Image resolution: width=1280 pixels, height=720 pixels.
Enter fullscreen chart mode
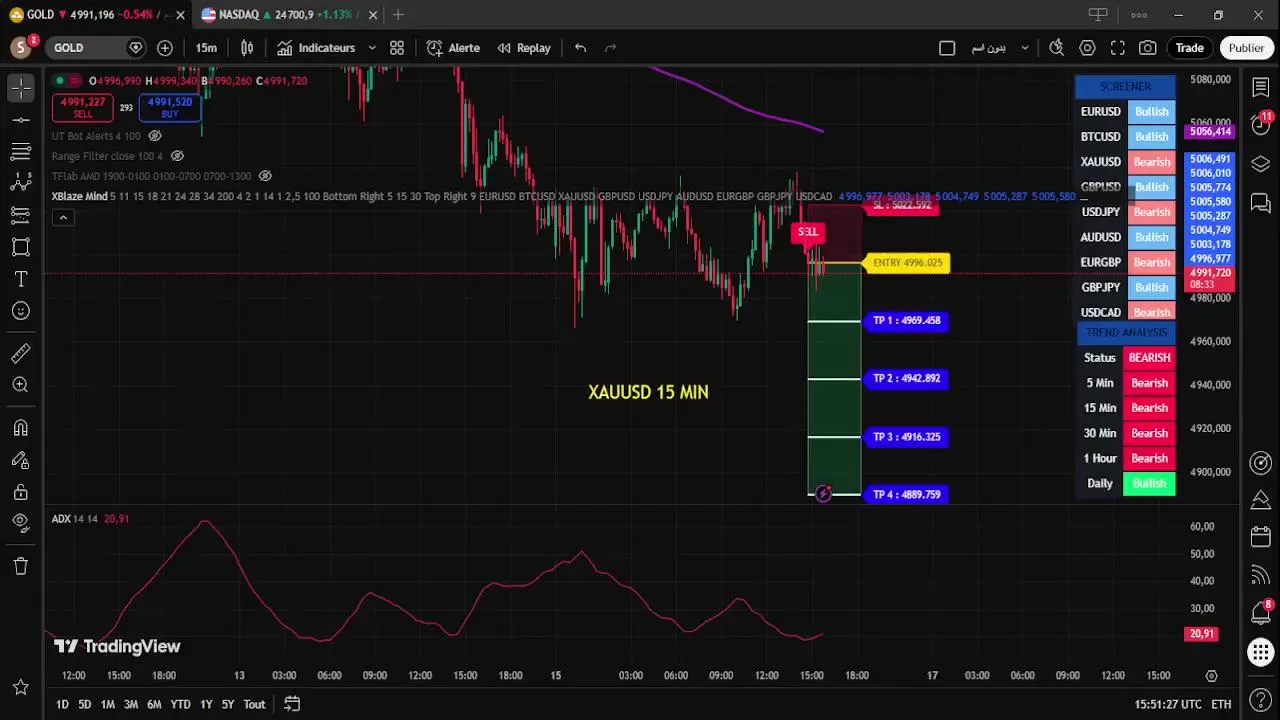(x=1118, y=48)
